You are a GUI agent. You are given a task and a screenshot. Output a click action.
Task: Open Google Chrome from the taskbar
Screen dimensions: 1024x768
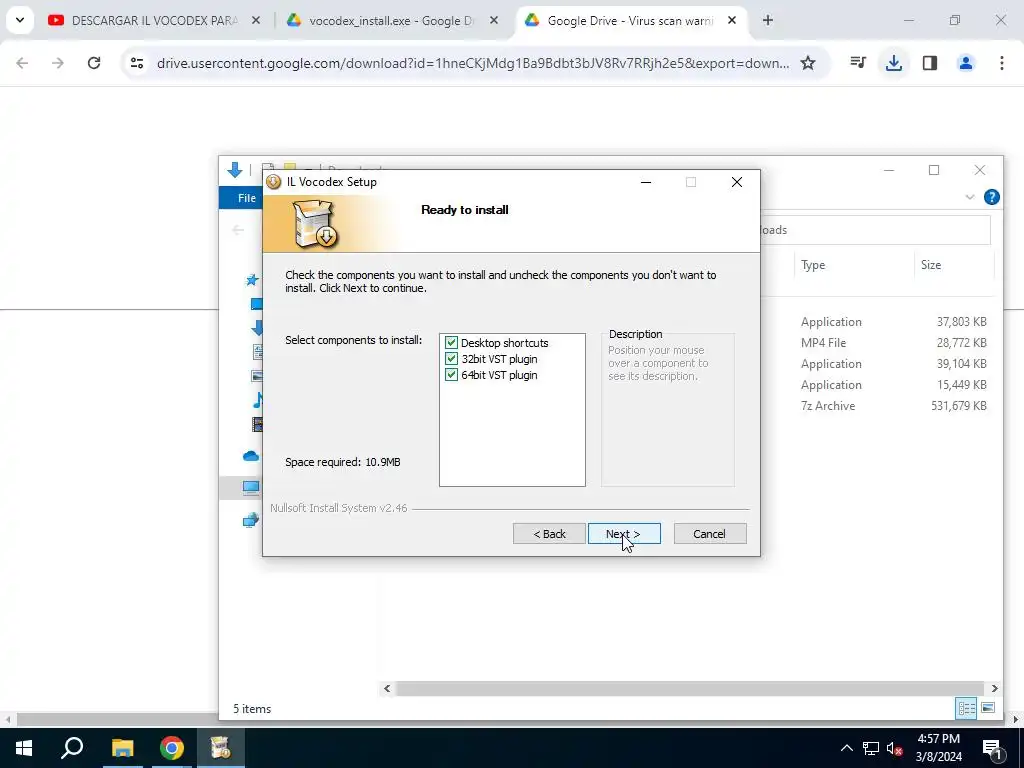coord(172,748)
